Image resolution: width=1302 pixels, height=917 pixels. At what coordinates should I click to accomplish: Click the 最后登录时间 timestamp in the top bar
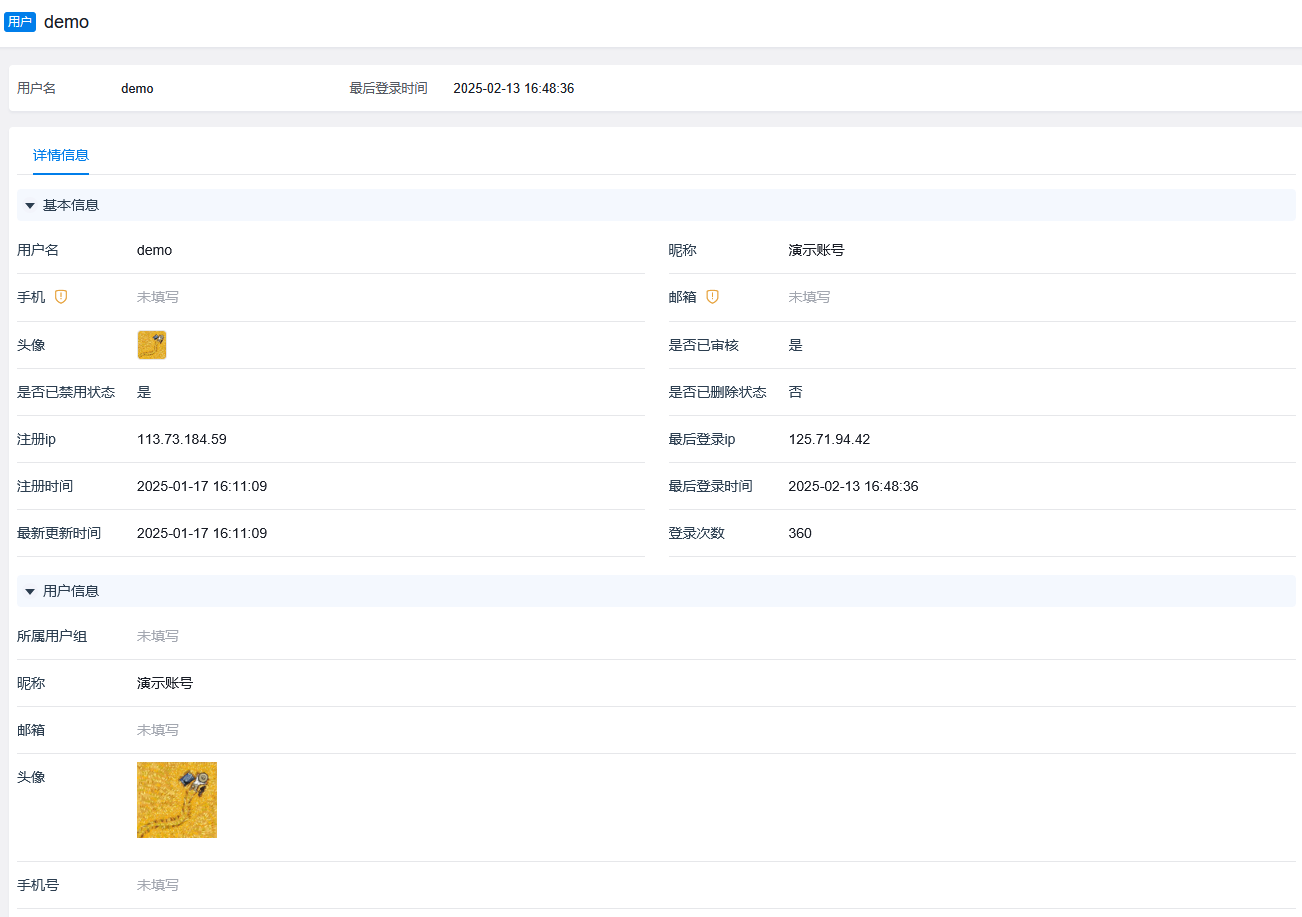coord(513,88)
